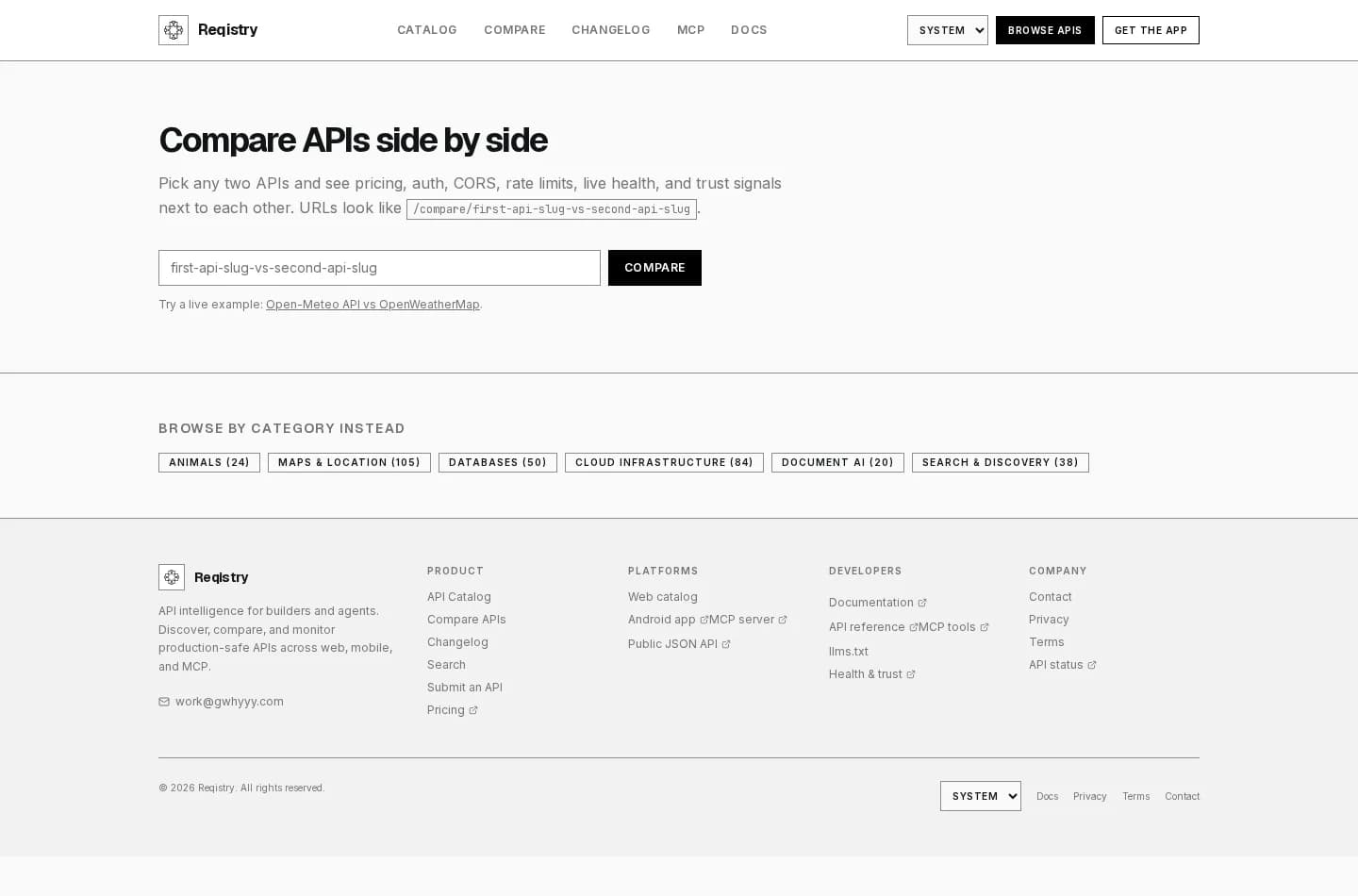Open the Web catalog link

coord(663,597)
